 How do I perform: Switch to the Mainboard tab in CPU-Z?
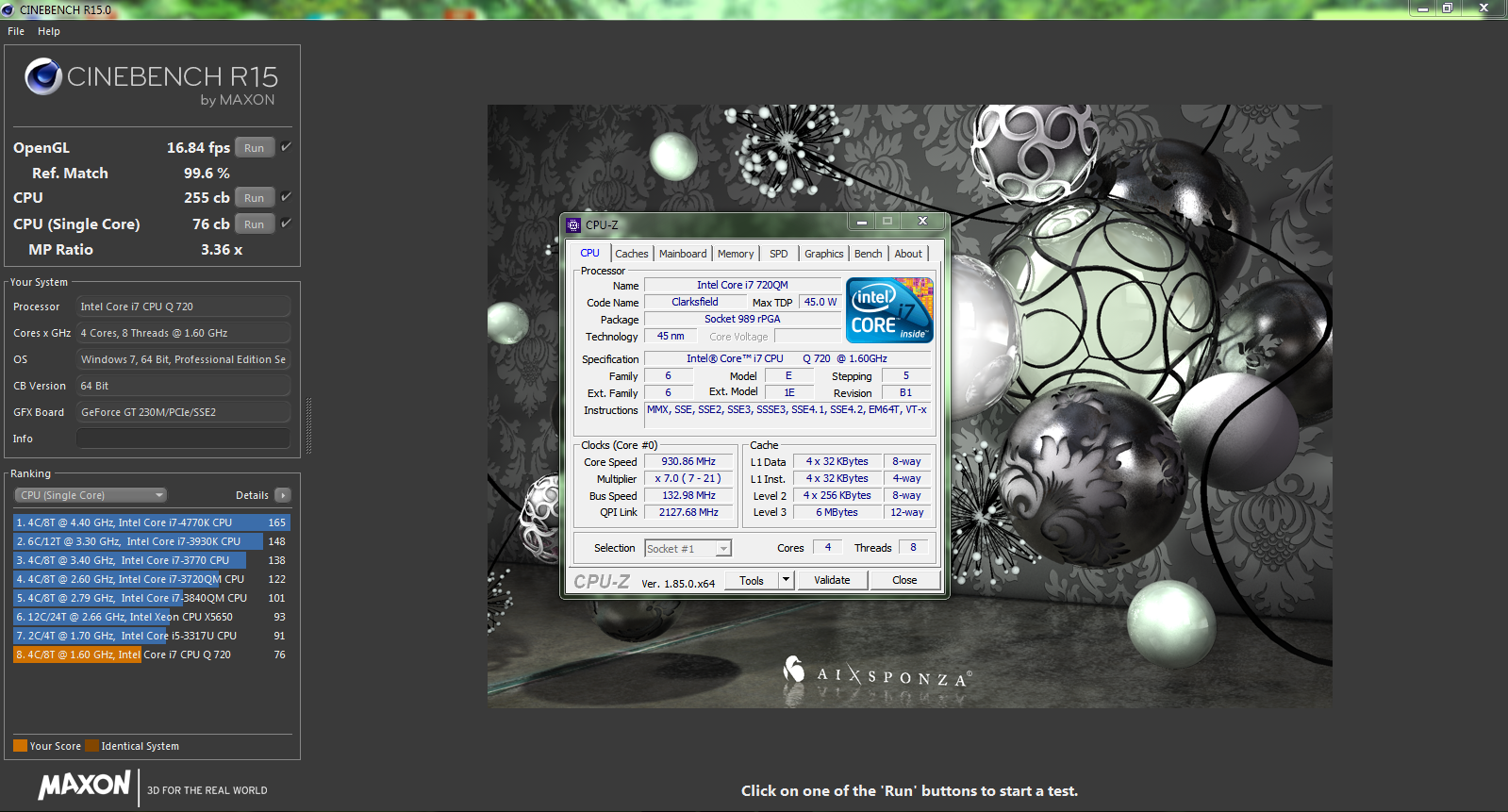coord(683,254)
